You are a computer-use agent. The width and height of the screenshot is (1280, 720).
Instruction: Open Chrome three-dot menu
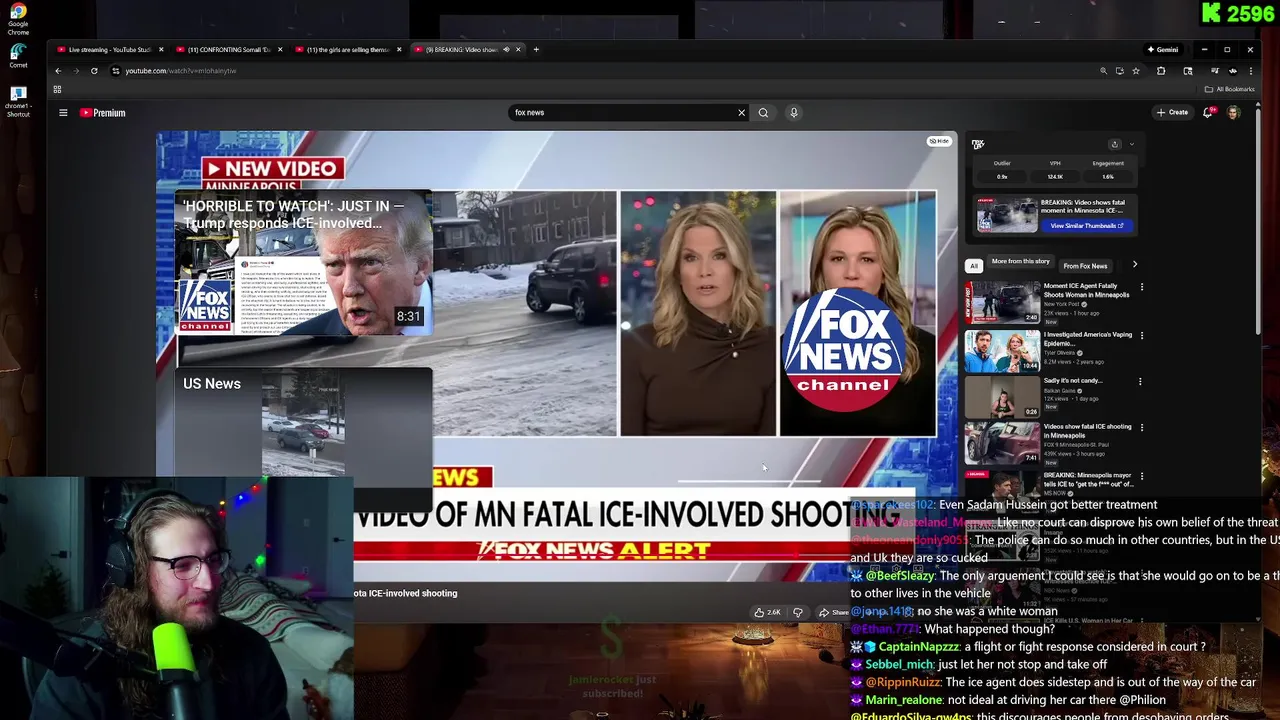point(1249,71)
